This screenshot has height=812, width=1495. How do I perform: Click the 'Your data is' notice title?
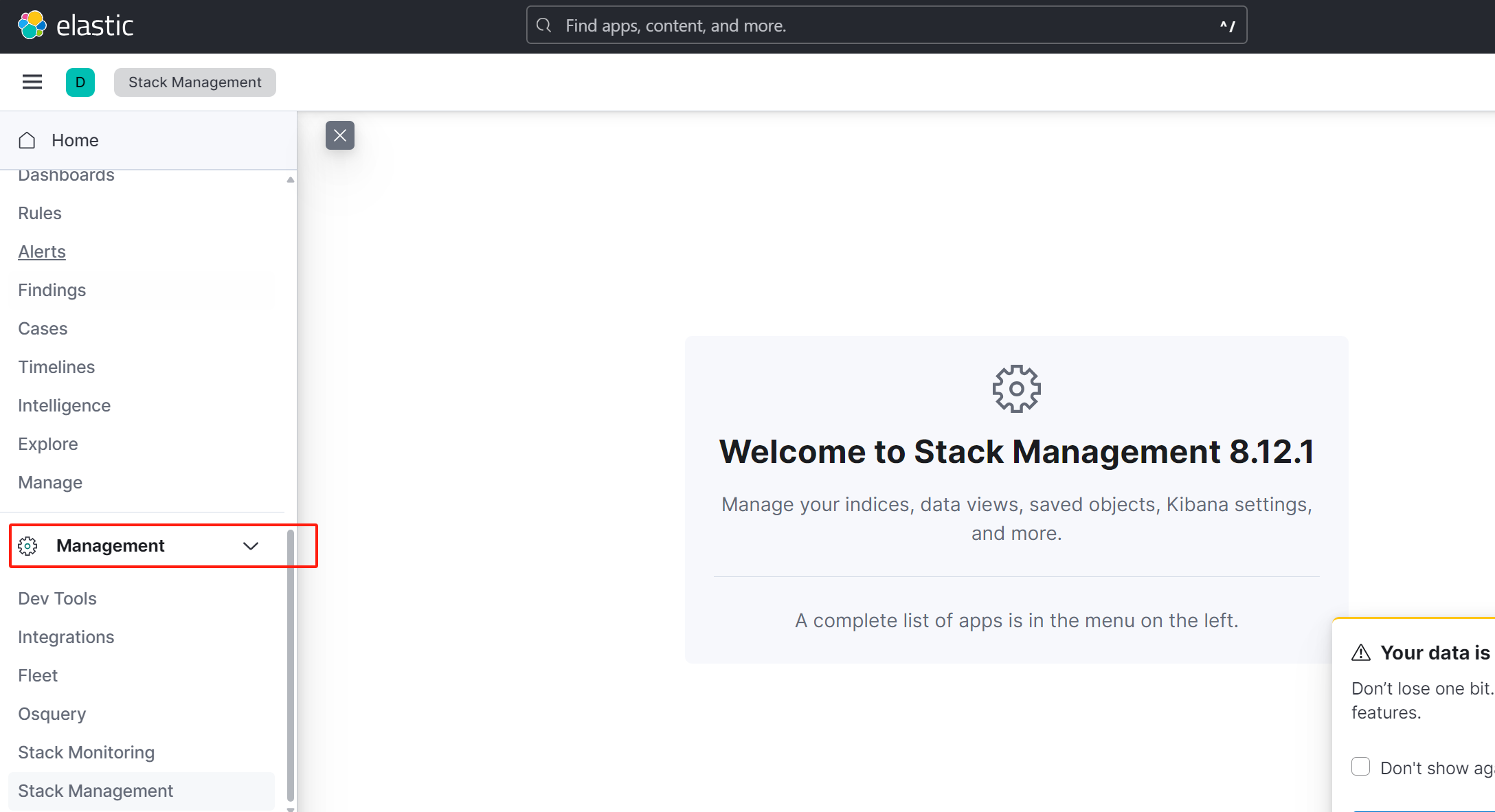(1435, 653)
